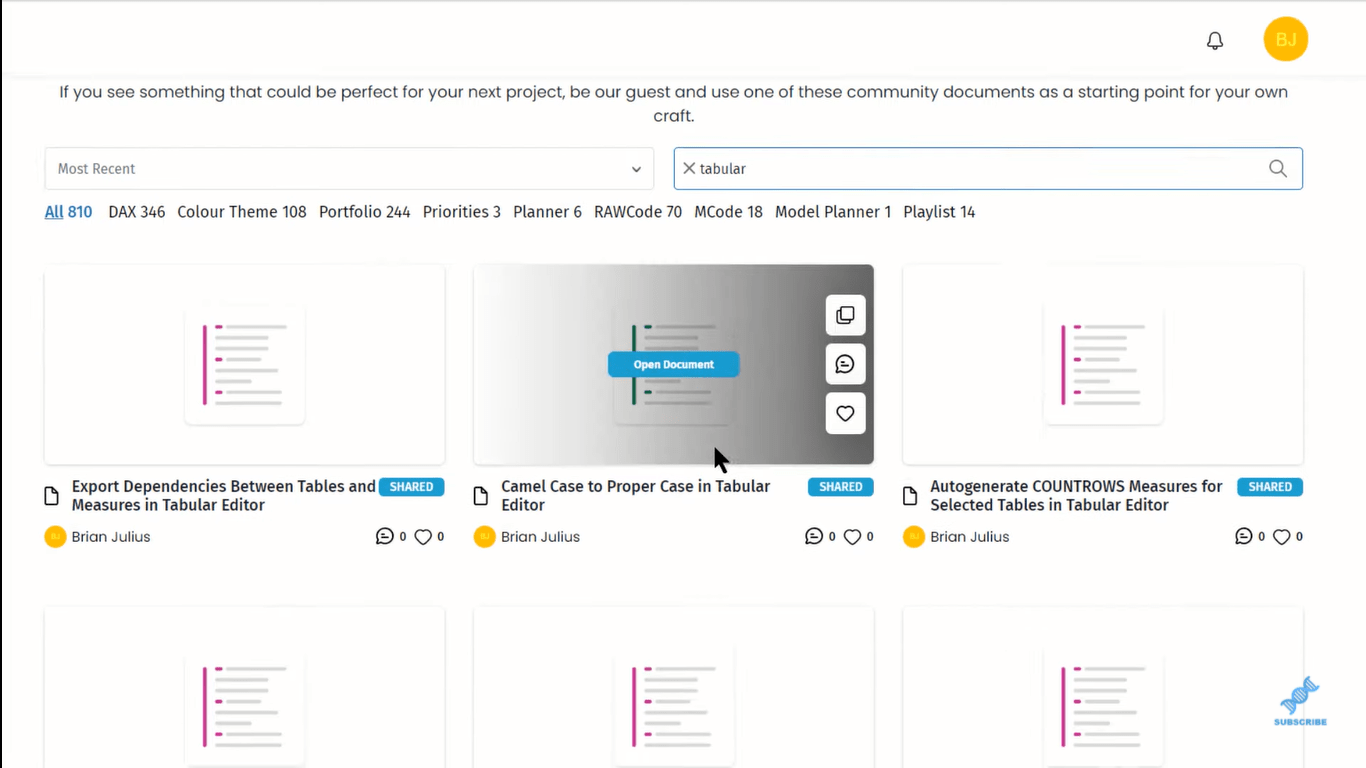Viewport: 1366px width, 768px height.
Task: Filter by Playlist 14
Action: pyautogui.click(x=939, y=212)
